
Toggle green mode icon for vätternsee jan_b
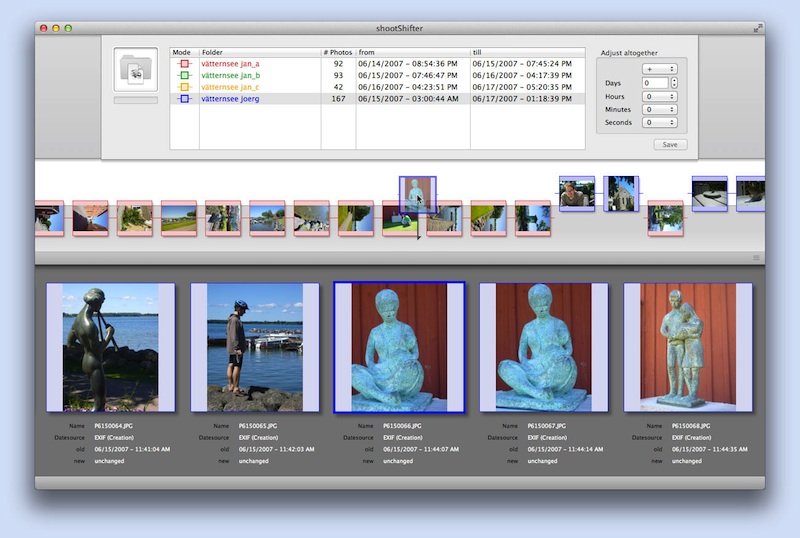point(184,75)
